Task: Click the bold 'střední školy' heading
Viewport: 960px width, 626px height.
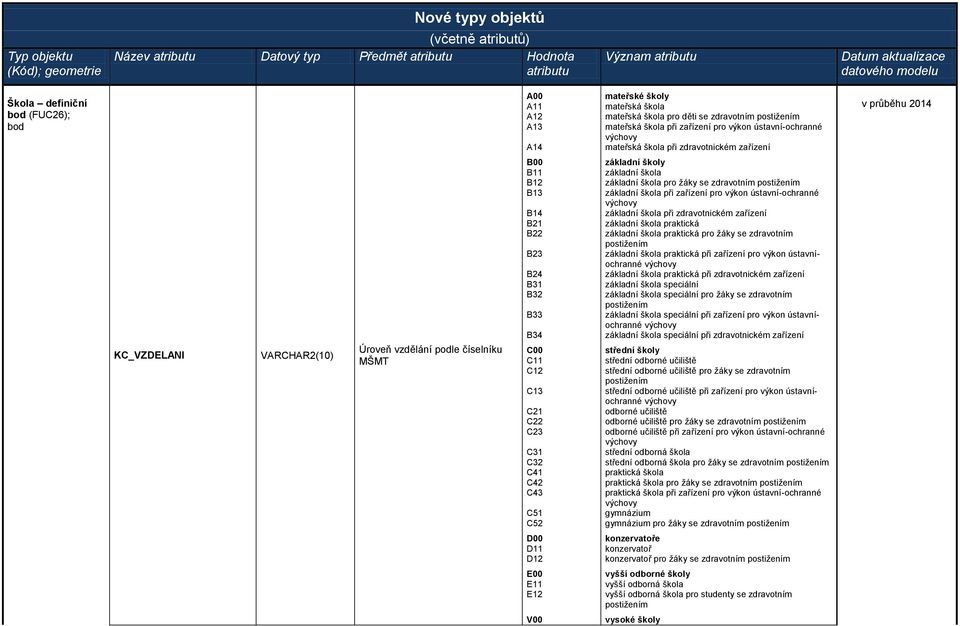Action: coord(632,350)
